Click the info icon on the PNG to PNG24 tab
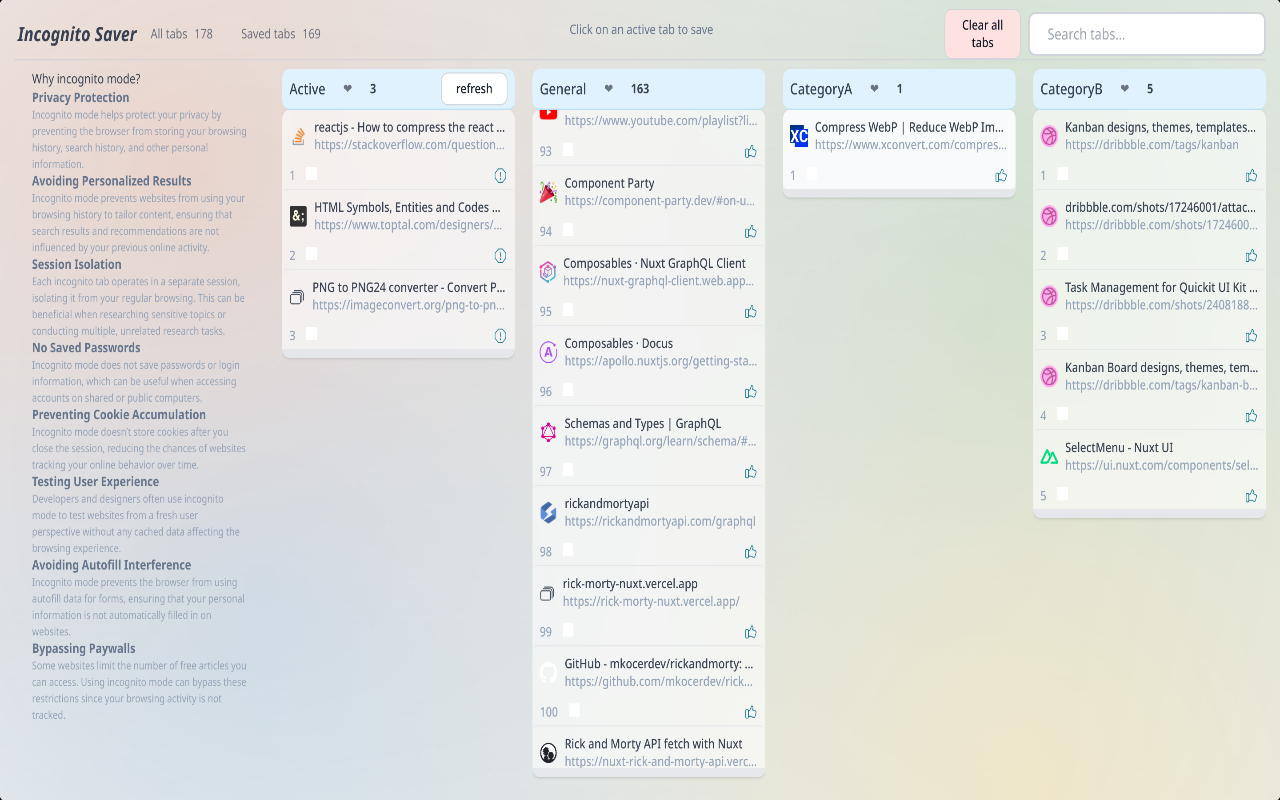Viewport: 1280px width, 800px height. point(500,336)
